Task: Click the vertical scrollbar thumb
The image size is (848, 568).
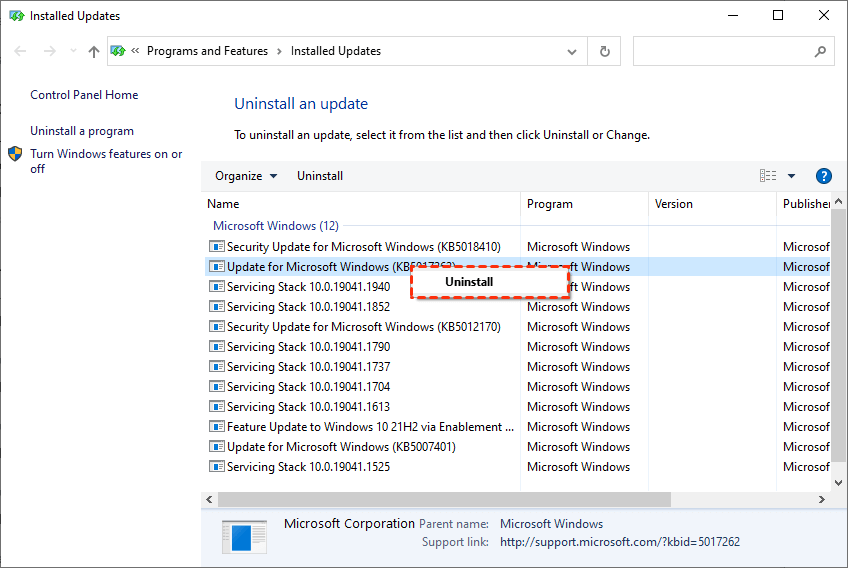Action: point(838,335)
